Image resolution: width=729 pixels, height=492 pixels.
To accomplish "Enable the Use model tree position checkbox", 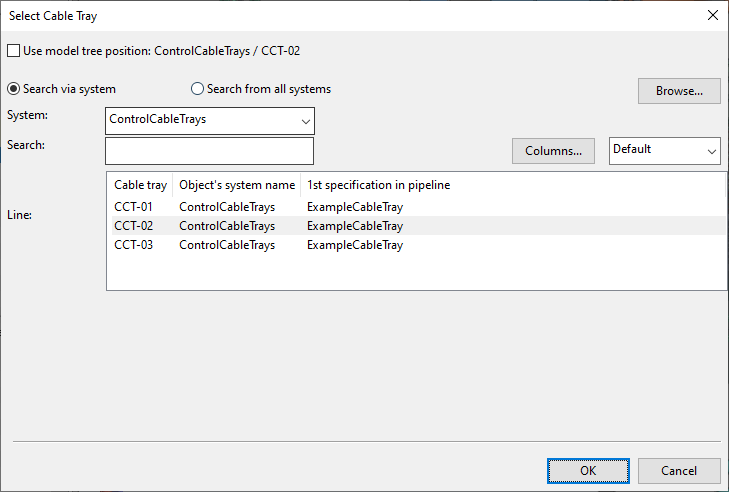I will 13,51.
